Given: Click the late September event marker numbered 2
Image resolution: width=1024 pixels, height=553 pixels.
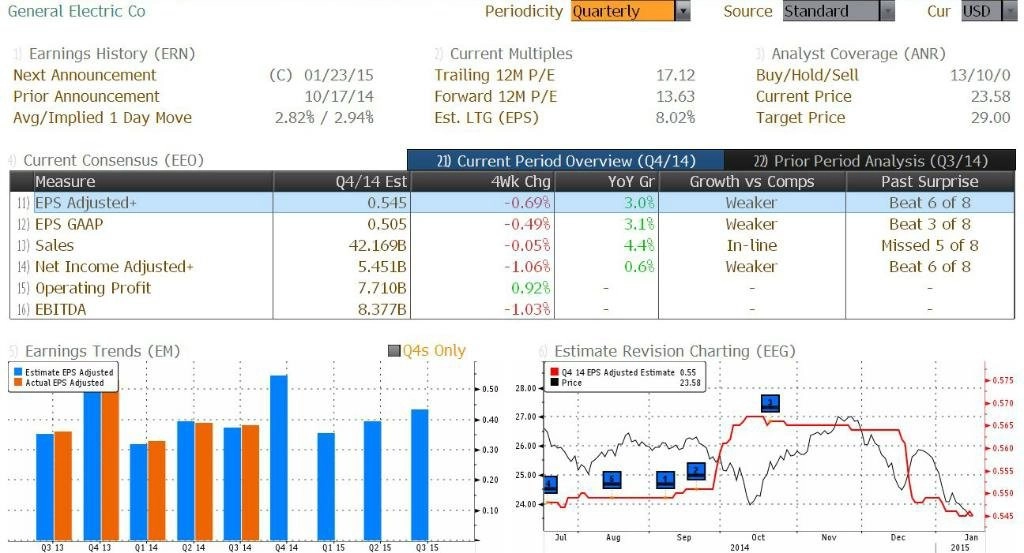Looking at the screenshot, I should coord(696,471).
